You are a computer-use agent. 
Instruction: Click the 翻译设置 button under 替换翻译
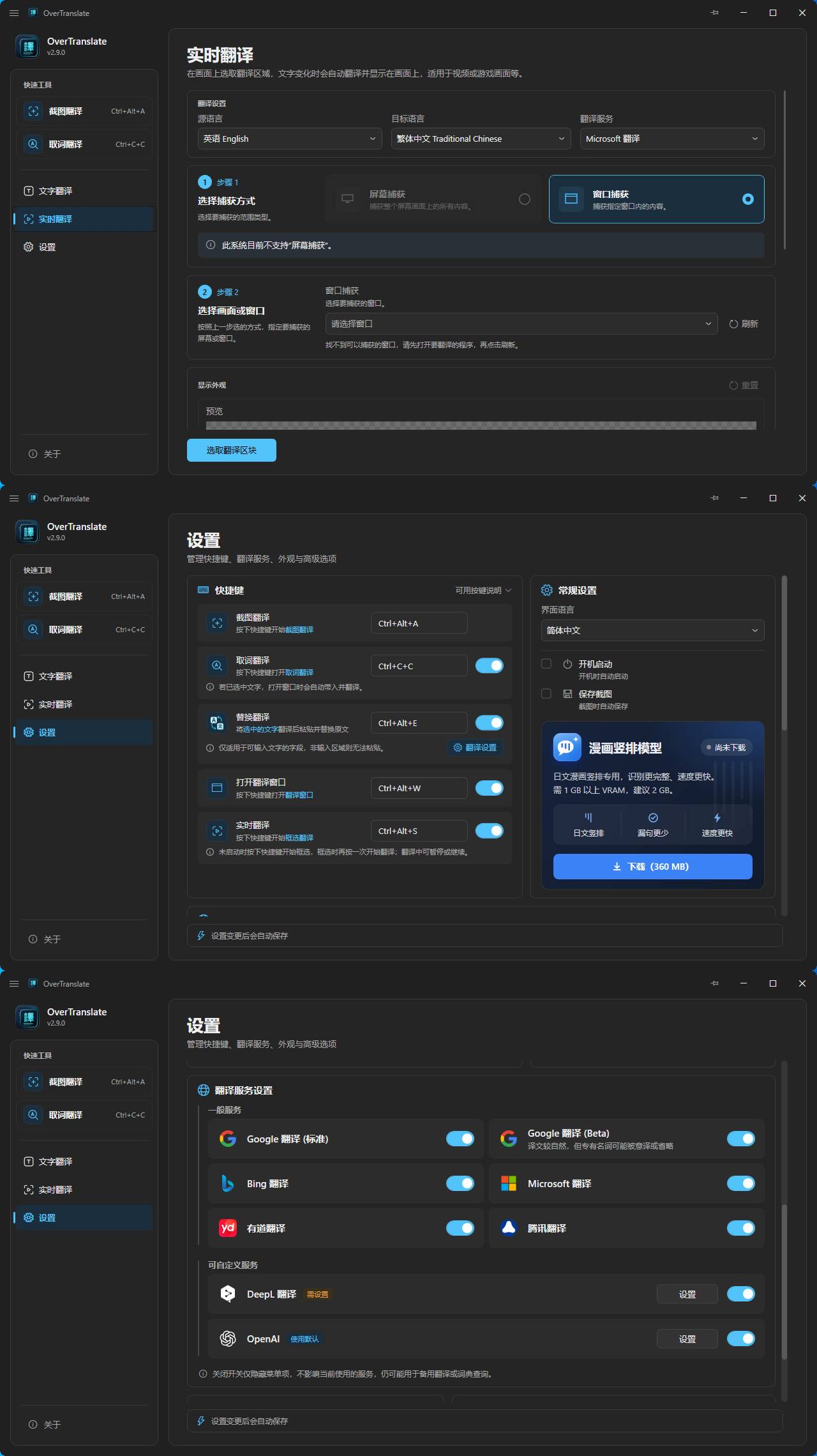(475, 747)
